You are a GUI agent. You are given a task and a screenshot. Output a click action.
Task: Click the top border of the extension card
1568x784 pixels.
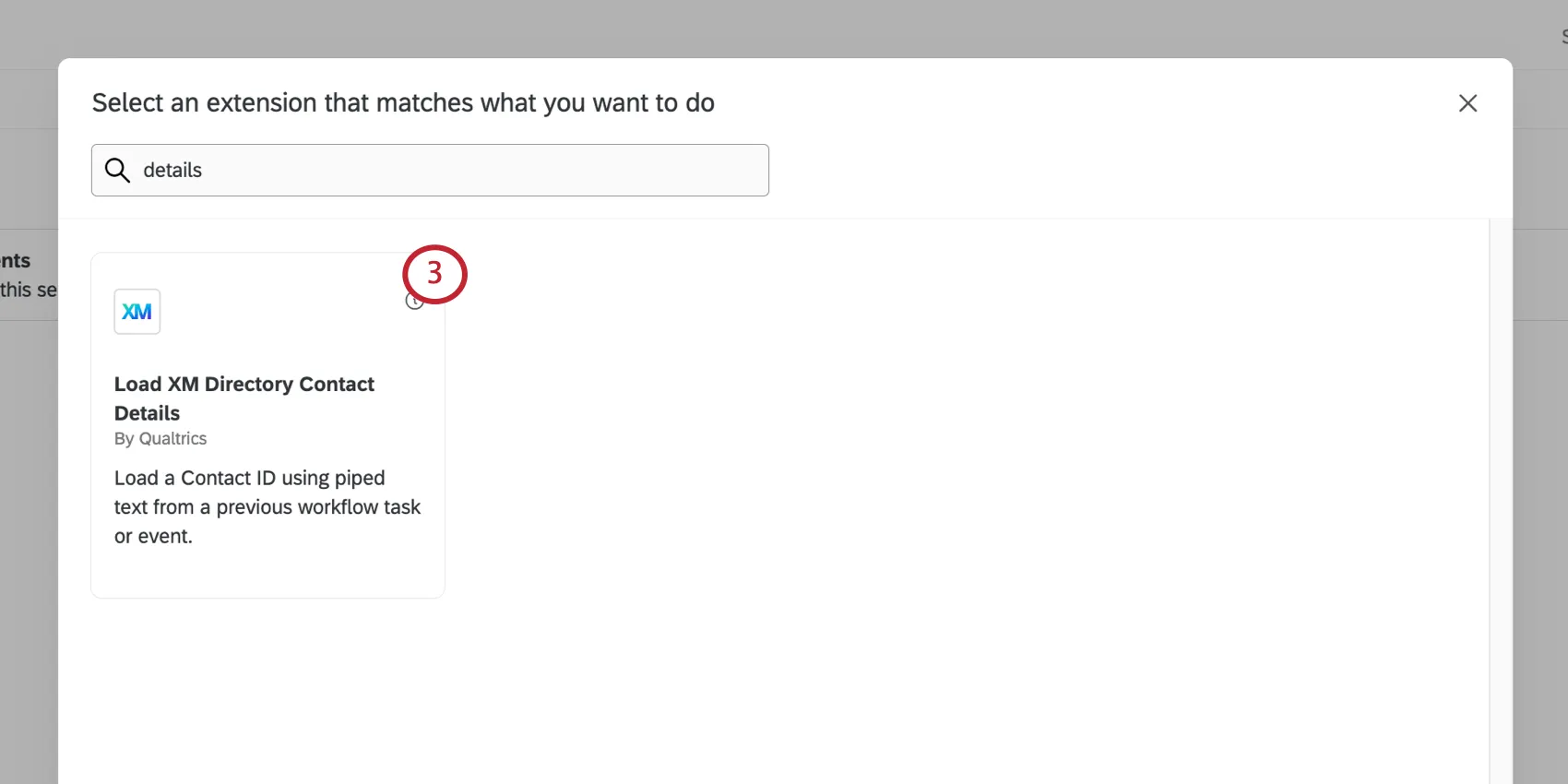(267, 255)
